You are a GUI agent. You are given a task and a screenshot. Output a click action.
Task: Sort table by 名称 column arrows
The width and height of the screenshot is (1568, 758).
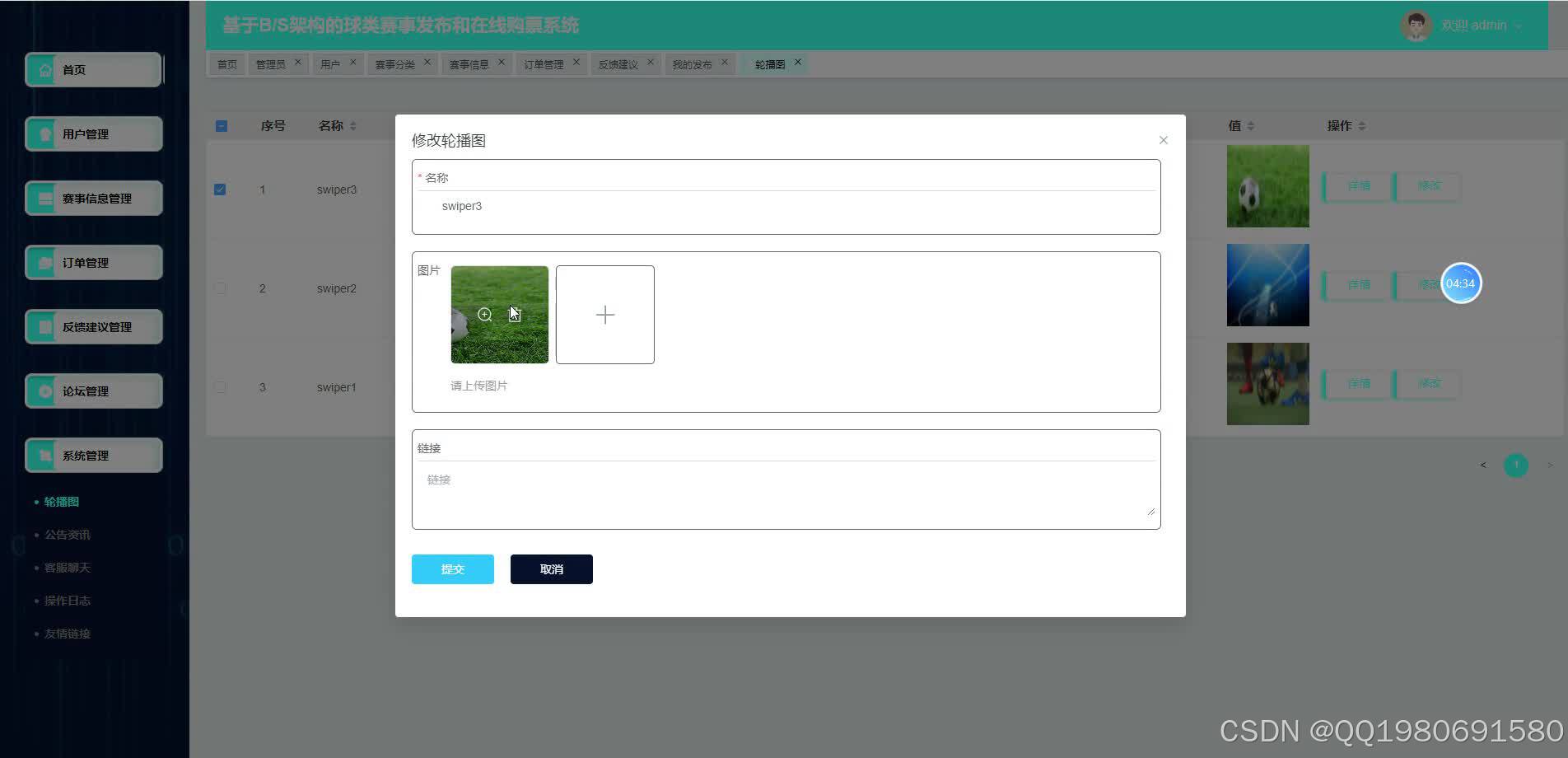(354, 125)
